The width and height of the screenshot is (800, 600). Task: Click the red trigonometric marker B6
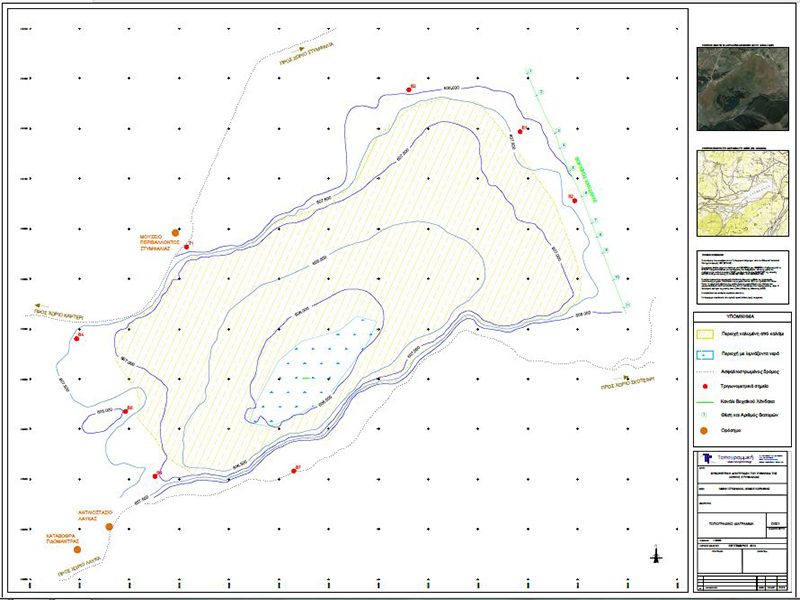126,411
